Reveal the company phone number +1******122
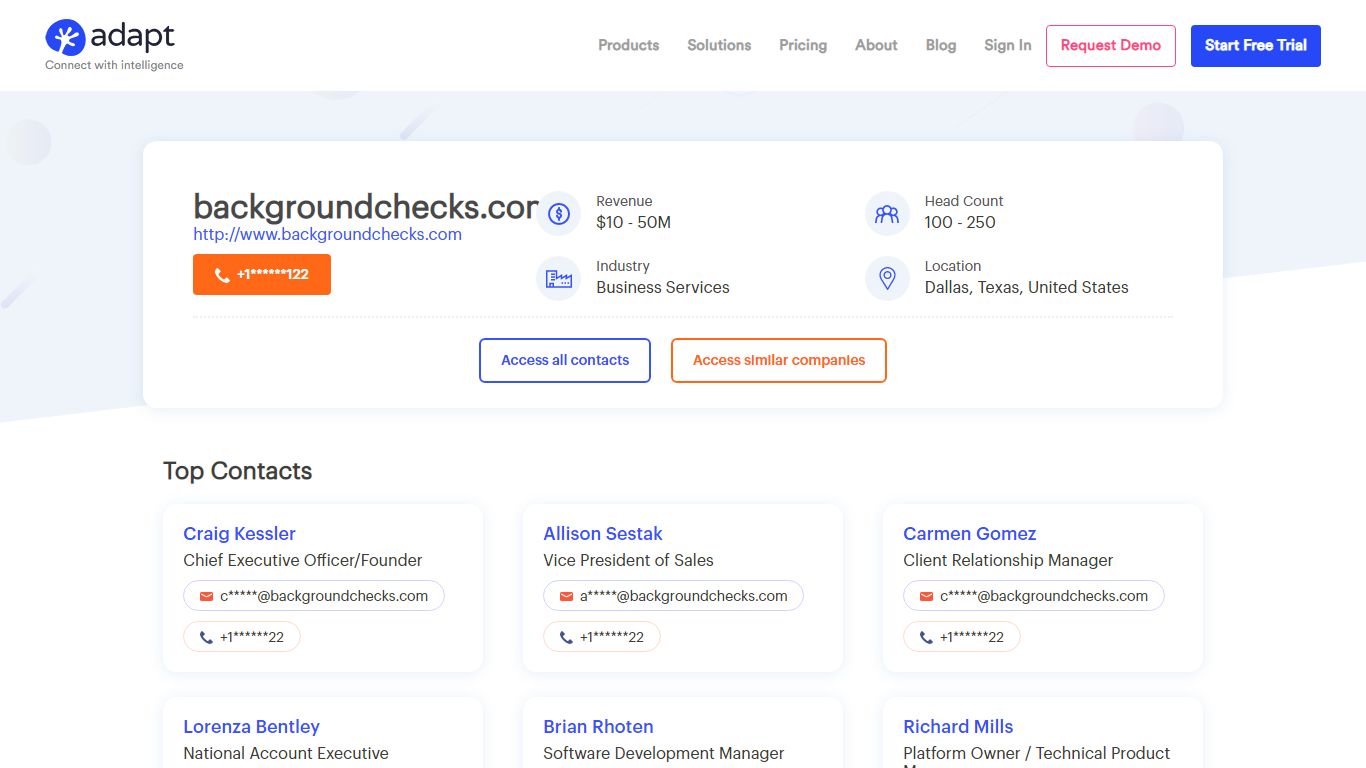Image resolution: width=1366 pixels, height=768 pixels. tap(262, 275)
